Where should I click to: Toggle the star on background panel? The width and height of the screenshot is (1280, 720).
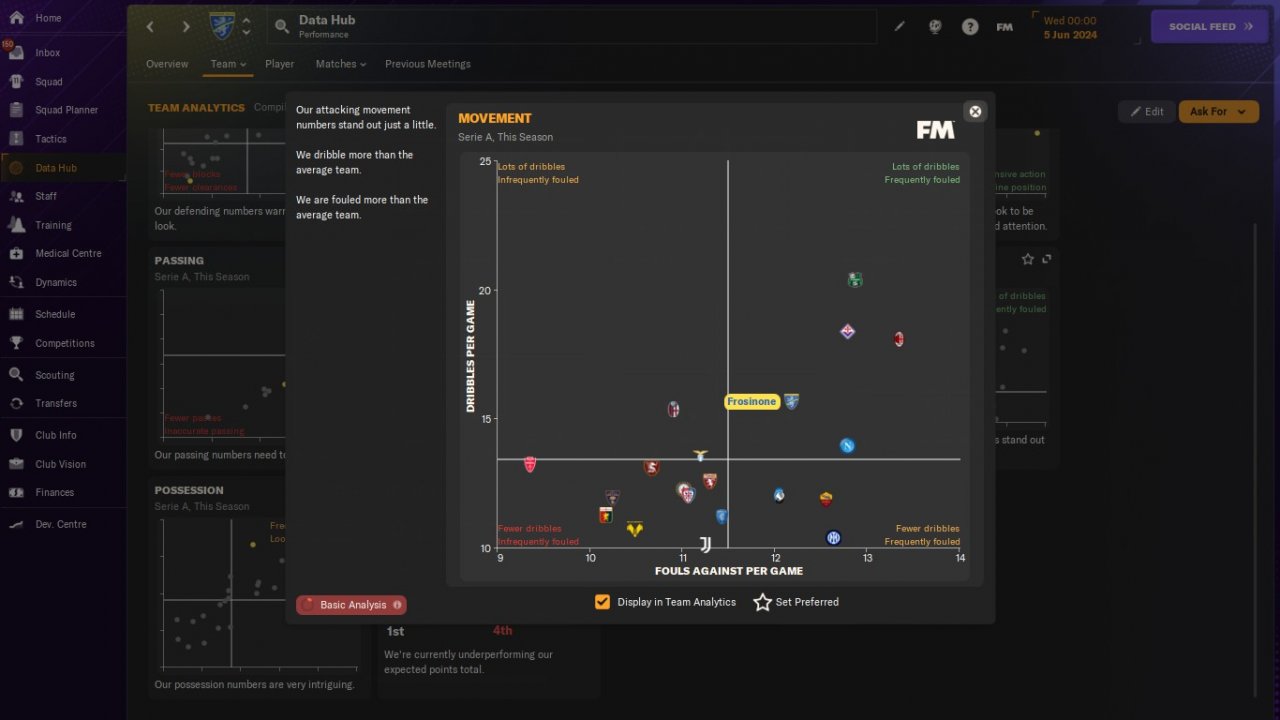pos(1027,259)
